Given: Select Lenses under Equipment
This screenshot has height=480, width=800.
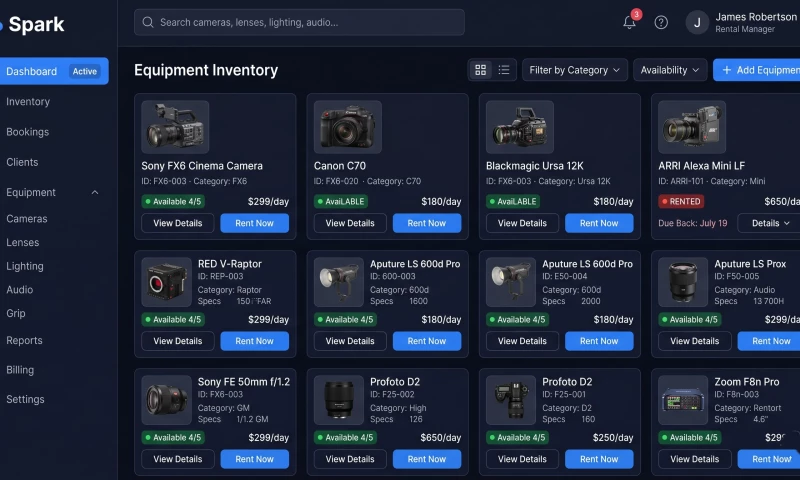Looking at the screenshot, I should point(22,242).
